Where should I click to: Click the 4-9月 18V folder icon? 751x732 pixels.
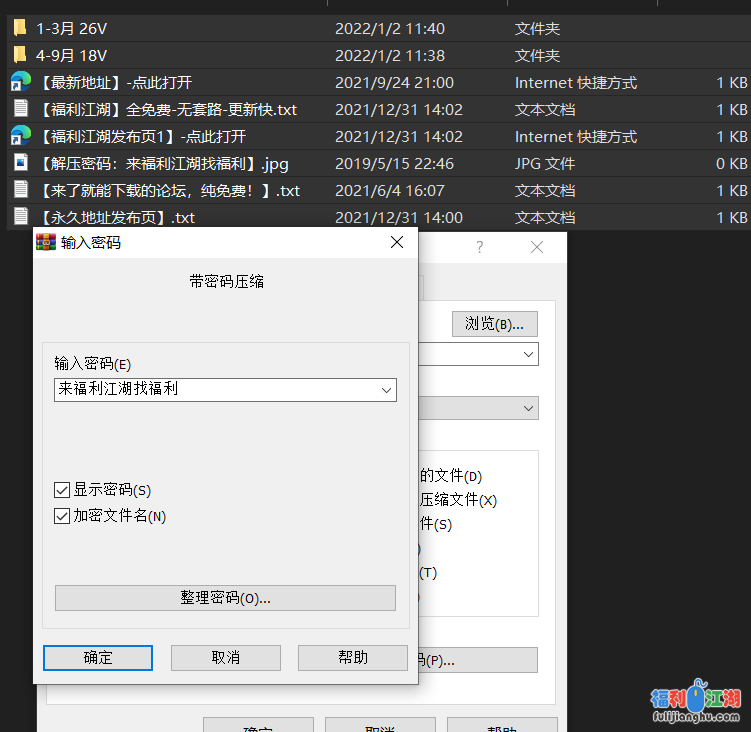pos(20,55)
